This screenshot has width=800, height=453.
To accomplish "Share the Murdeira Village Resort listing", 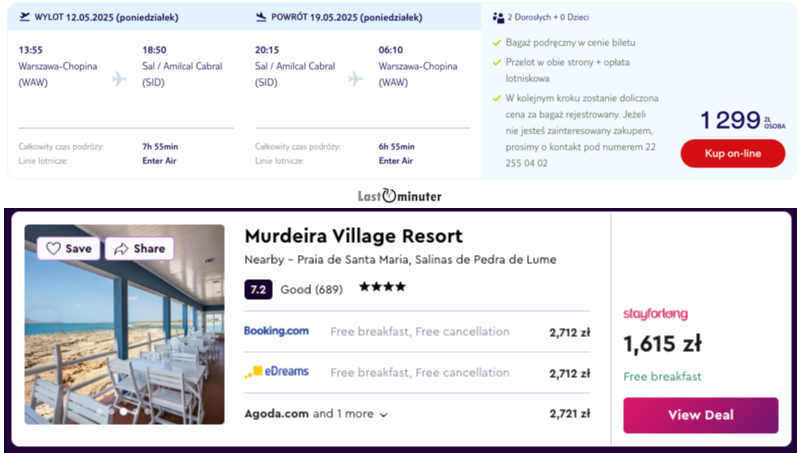I will pyautogui.click(x=139, y=248).
